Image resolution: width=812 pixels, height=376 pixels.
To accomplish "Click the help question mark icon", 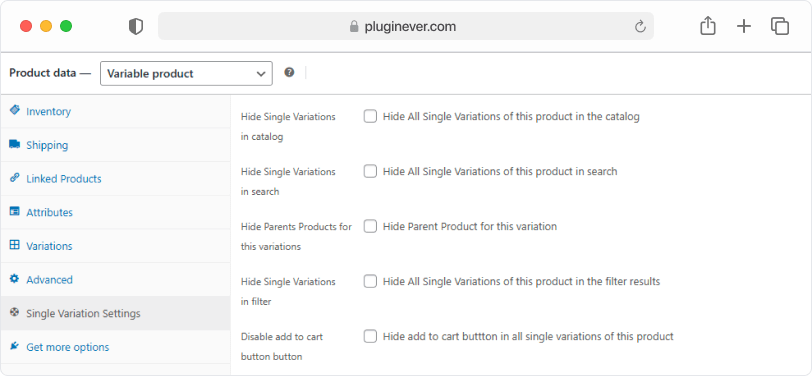I will tap(289, 73).
